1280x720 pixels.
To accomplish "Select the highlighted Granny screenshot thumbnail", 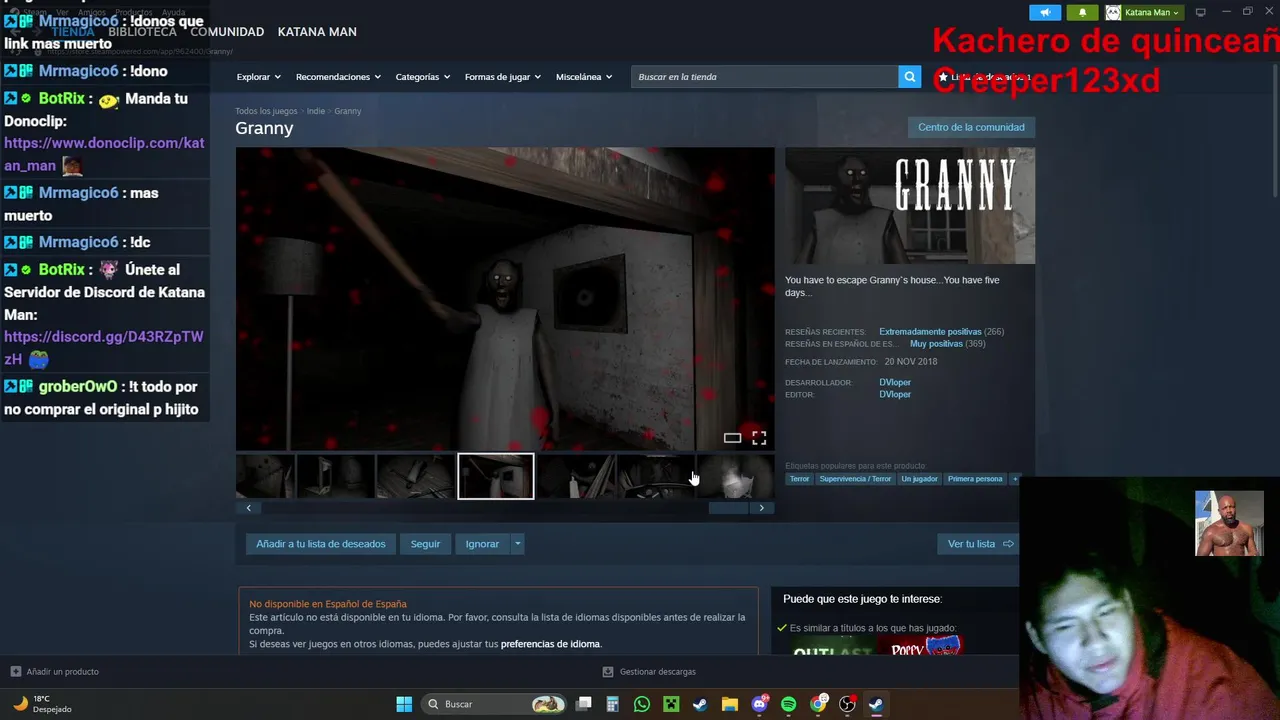I will (496, 476).
